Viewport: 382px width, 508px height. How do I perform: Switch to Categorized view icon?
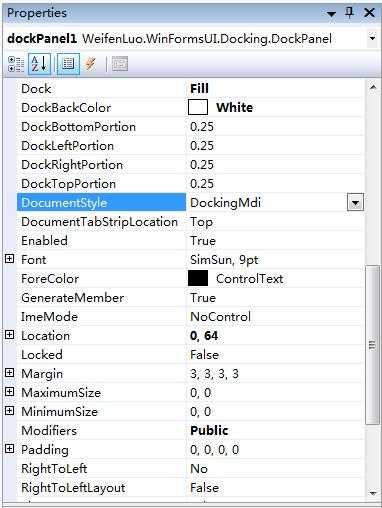(x=15, y=64)
